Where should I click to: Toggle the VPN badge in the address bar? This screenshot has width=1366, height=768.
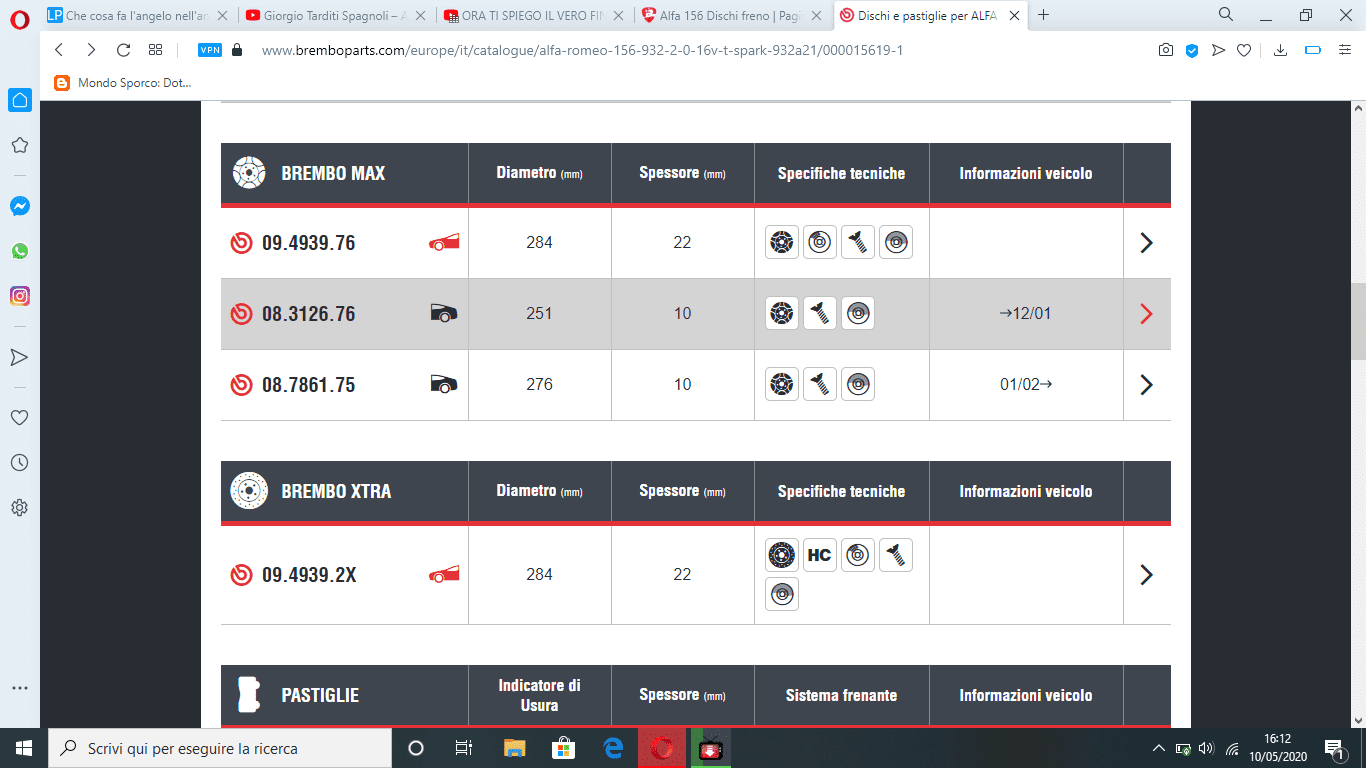click(210, 50)
